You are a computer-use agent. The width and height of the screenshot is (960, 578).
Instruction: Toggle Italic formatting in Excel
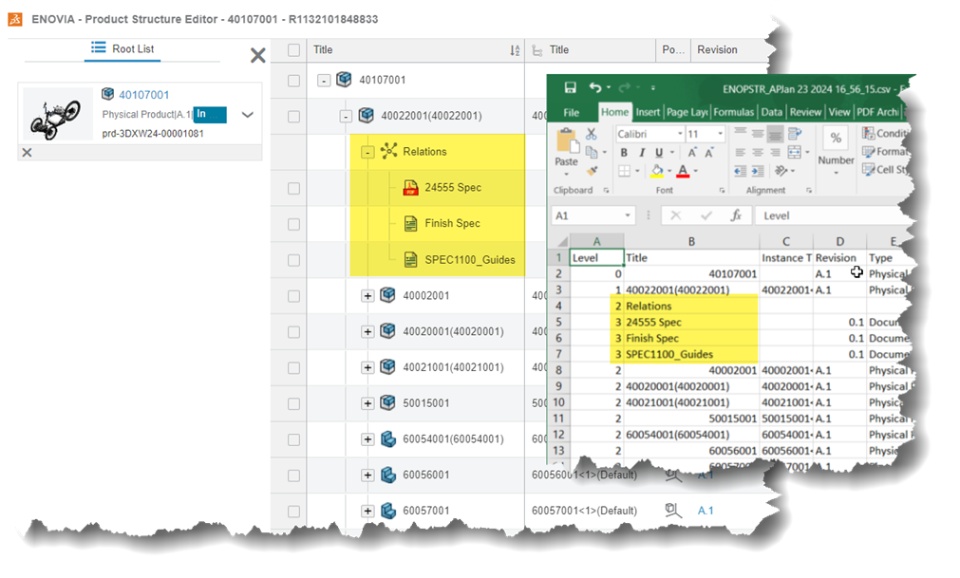(642, 152)
